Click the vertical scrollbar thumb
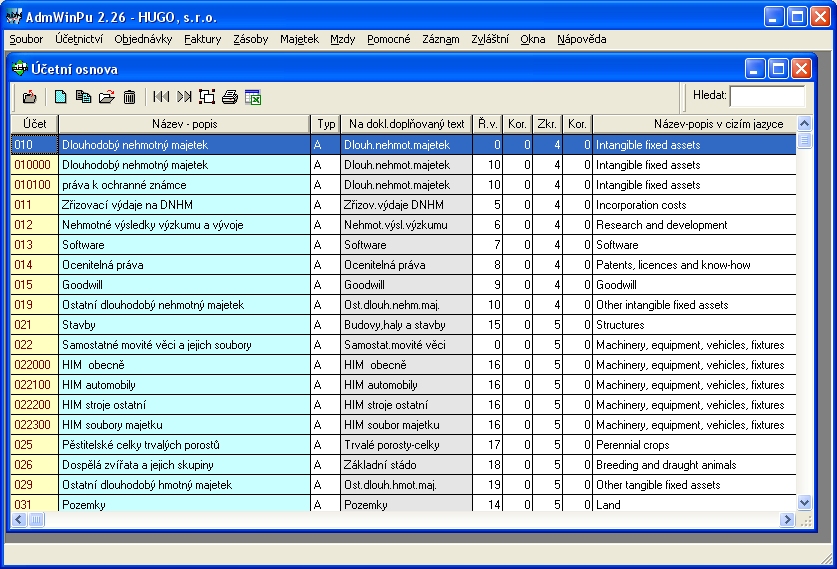837x569 pixels. point(804,140)
